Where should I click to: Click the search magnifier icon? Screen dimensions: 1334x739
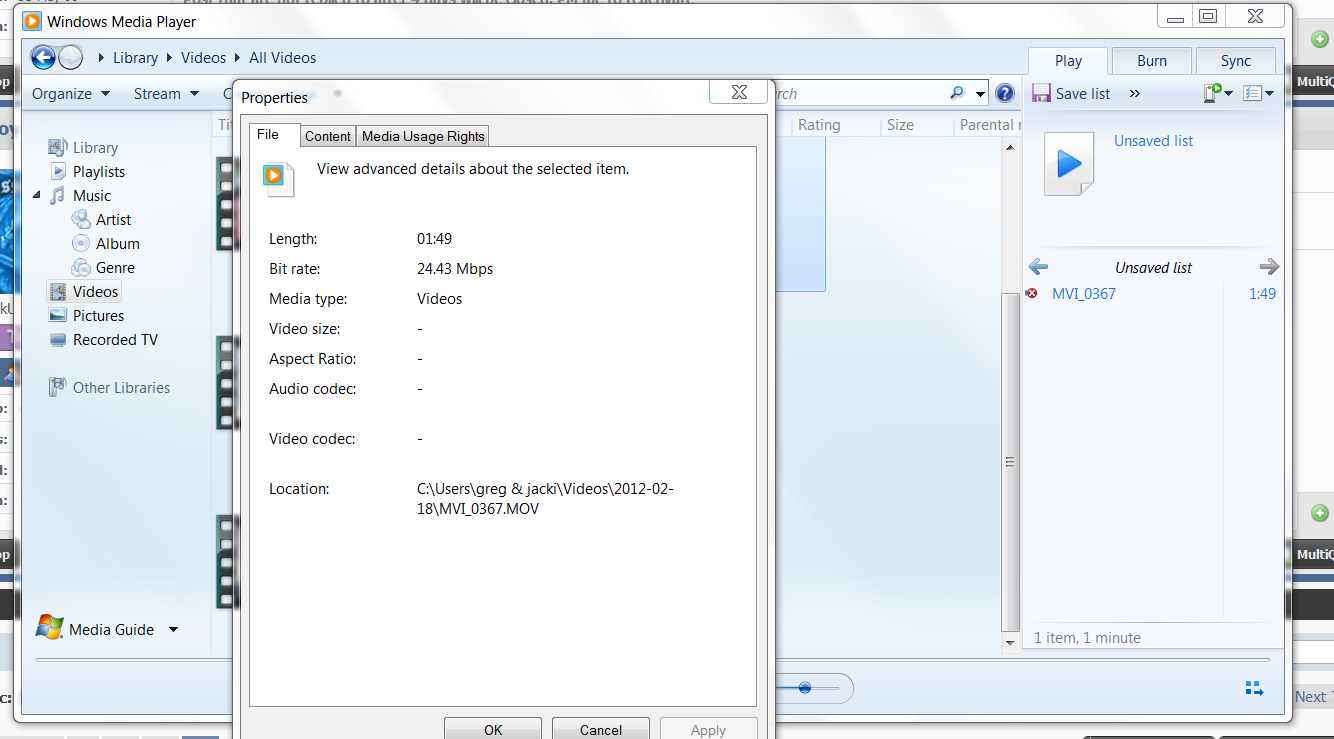click(957, 93)
